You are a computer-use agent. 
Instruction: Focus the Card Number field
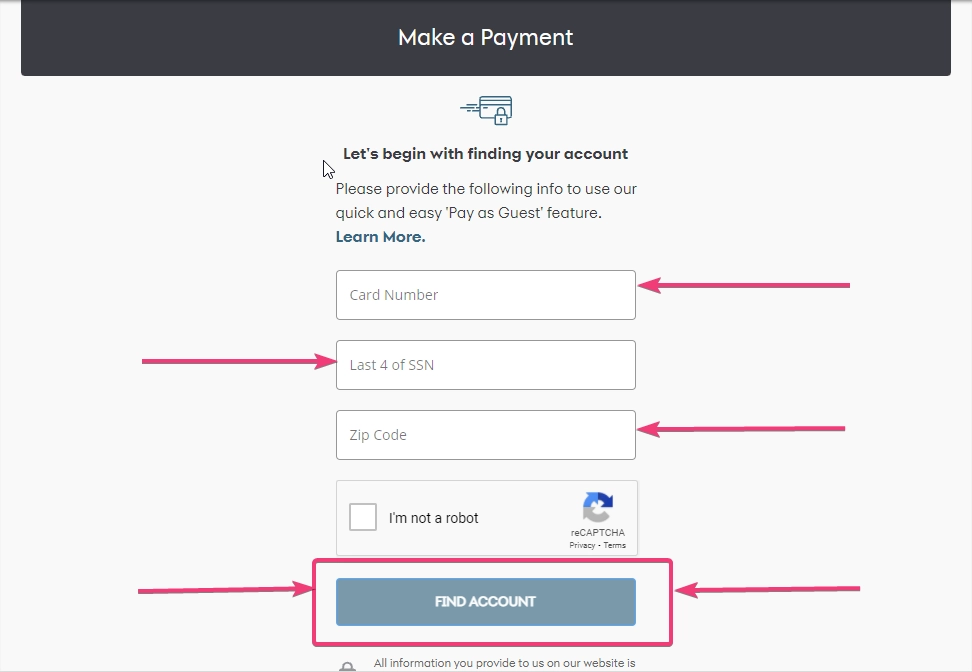(x=486, y=295)
